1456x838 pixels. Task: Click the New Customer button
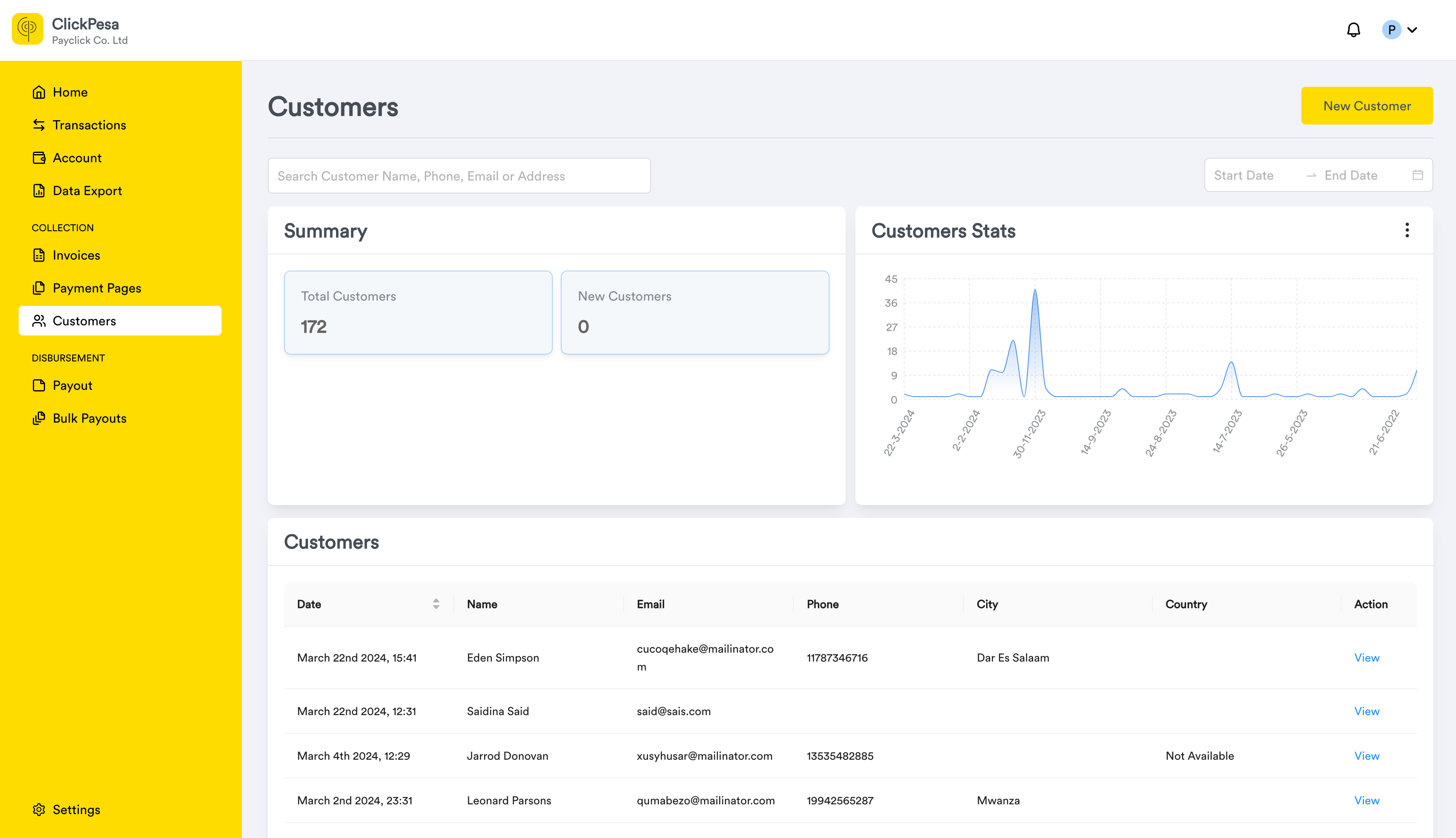click(x=1367, y=106)
